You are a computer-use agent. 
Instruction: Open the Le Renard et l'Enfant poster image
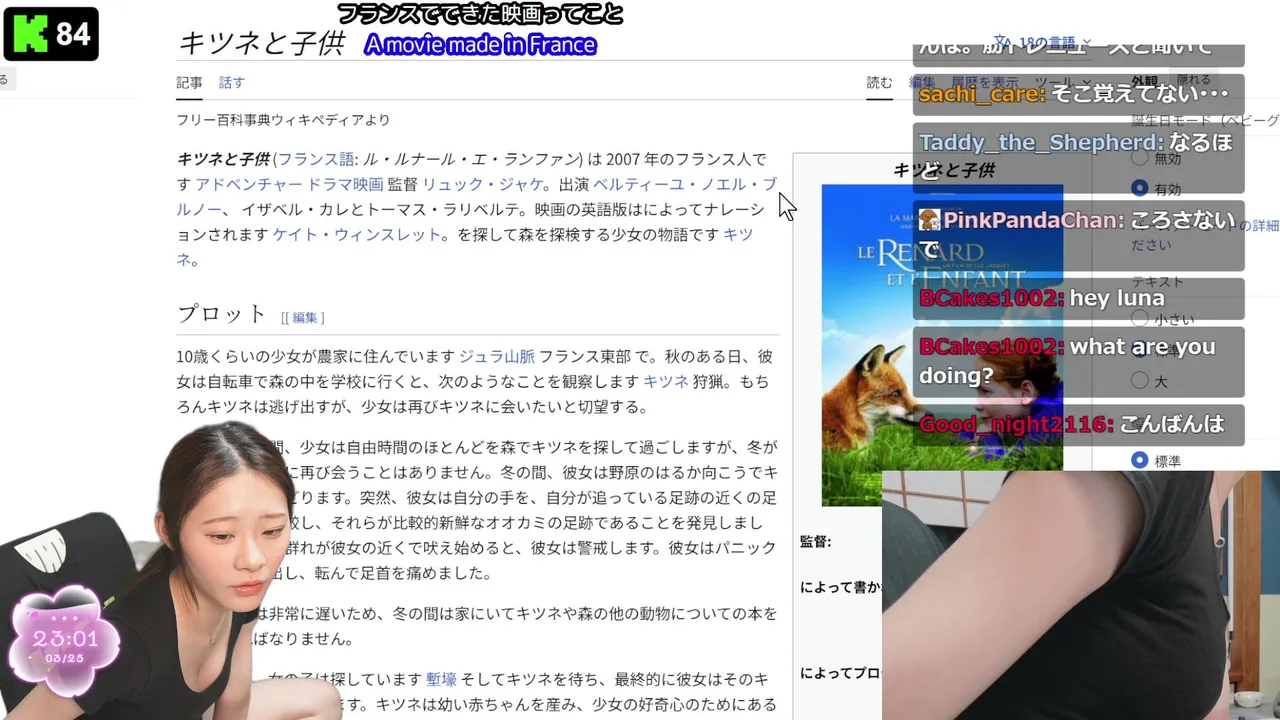pos(942,345)
